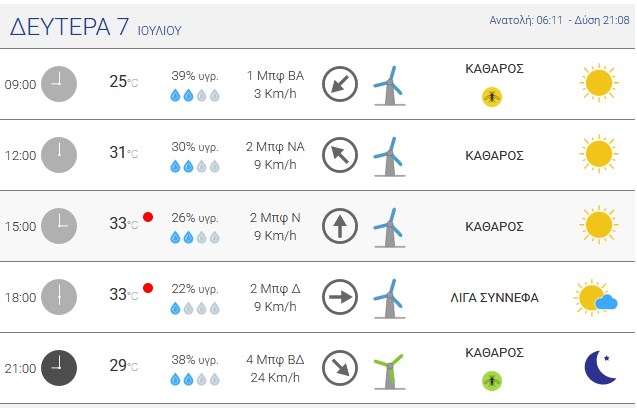
Task: Click the moon icon at 21:00
Action: [600, 367]
